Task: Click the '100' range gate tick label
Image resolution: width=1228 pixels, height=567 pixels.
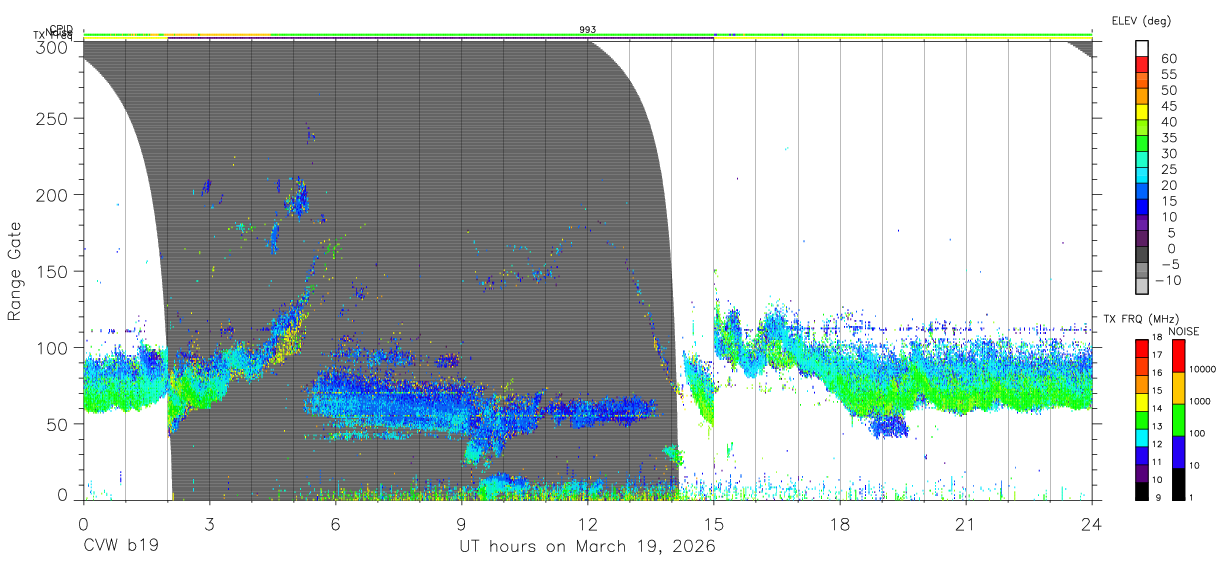Action: [54, 347]
